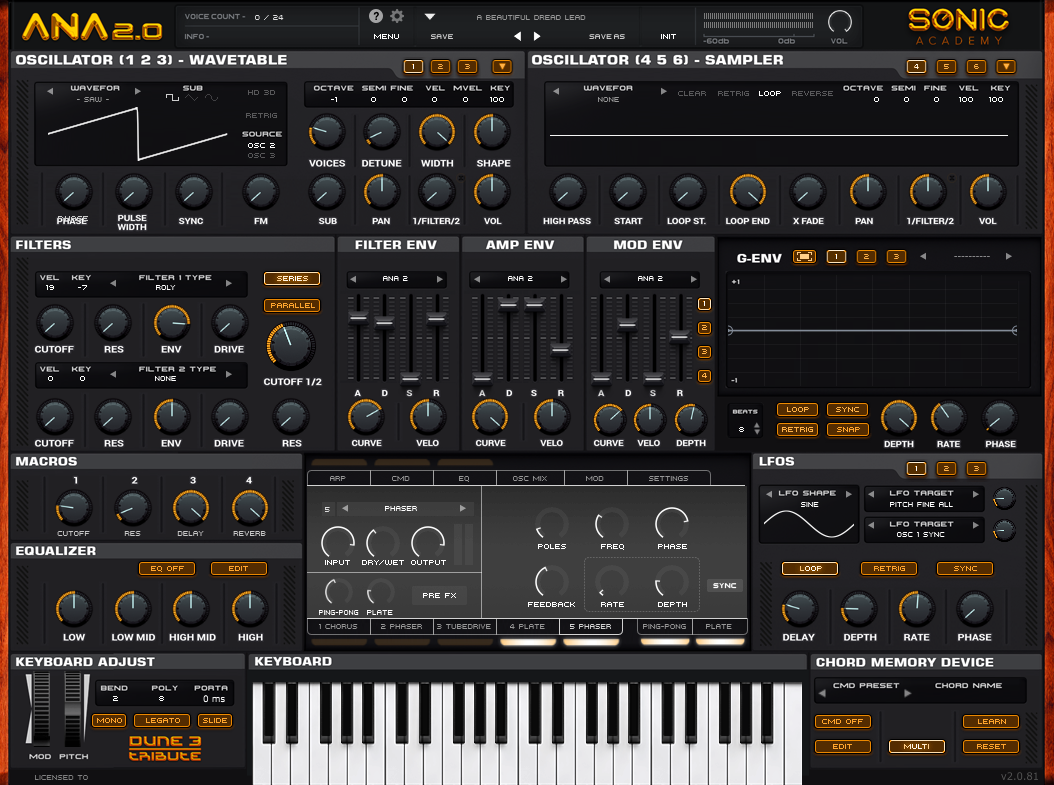Adjust phaser FEEDBACK knob
Image resolution: width=1054 pixels, height=785 pixels.
pyautogui.click(x=551, y=582)
